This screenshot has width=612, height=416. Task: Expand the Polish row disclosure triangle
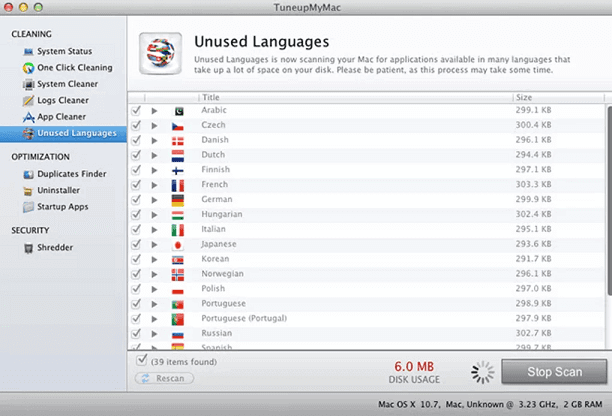coord(155,290)
